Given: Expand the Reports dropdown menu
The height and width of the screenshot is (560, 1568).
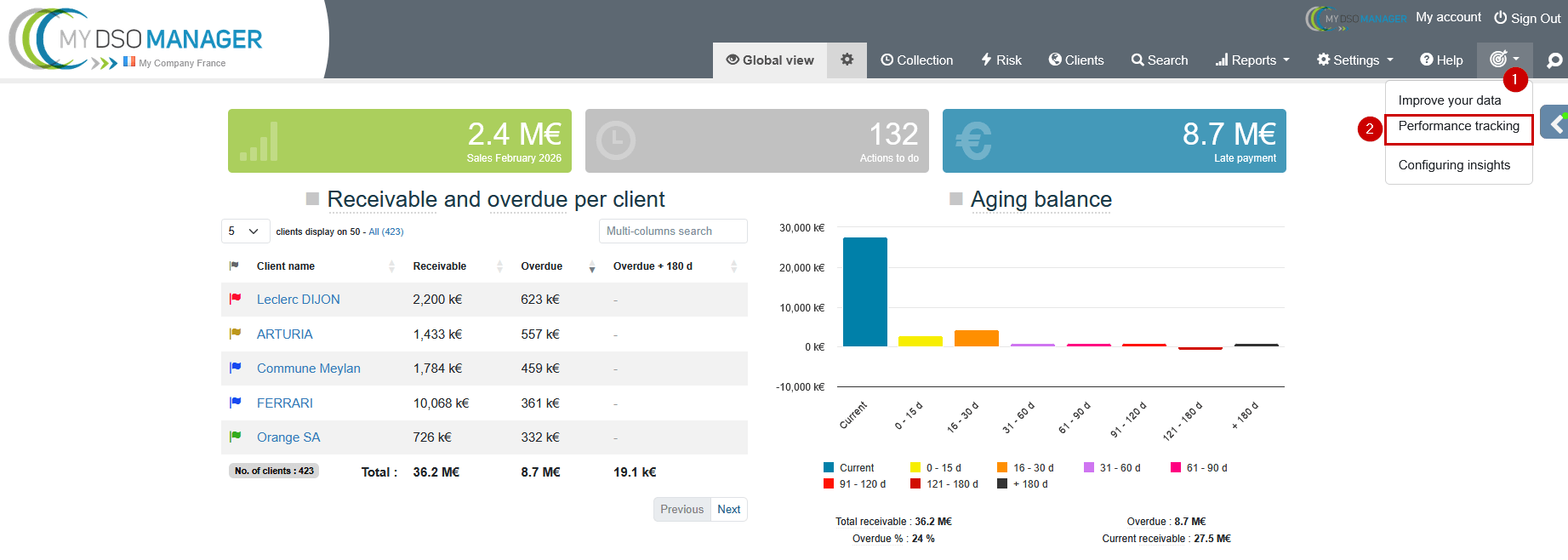Looking at the screenshot, I should (x=1252, y=60).
